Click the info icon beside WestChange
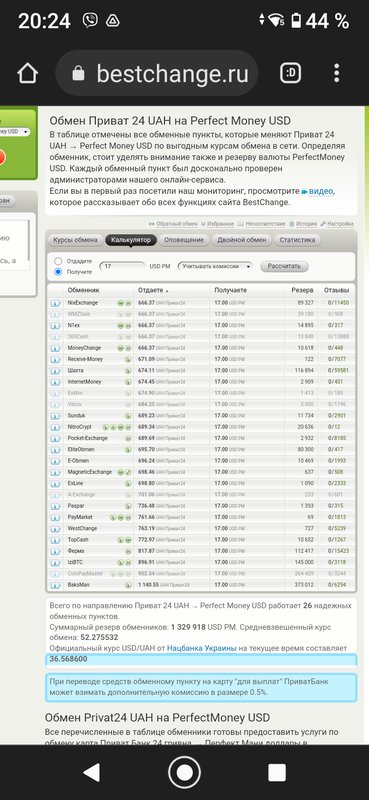Viewport: 369px width, 800px height. coord(55,529)
